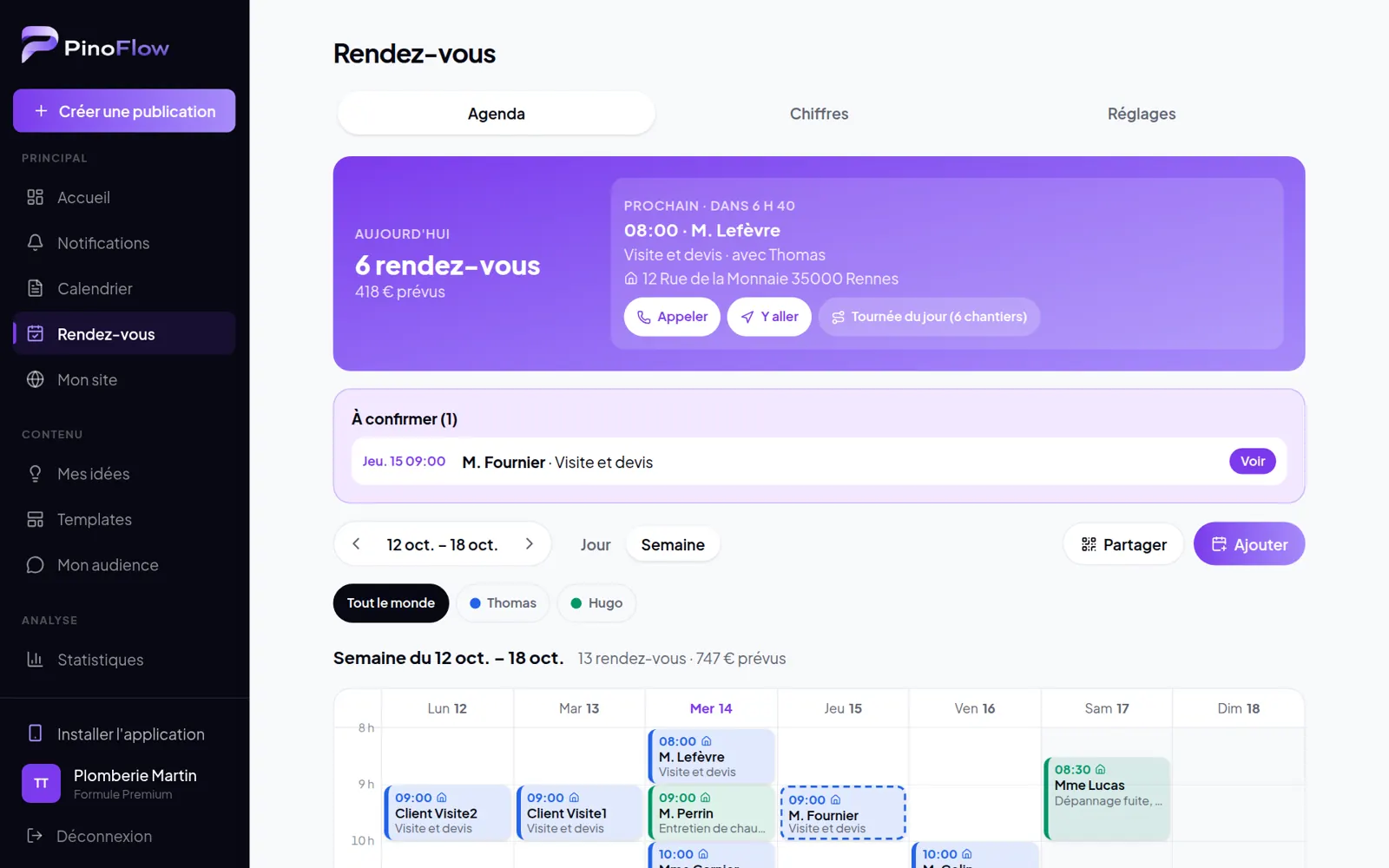Switch to Jour view

pyautogui.click(x=596, y=545)
